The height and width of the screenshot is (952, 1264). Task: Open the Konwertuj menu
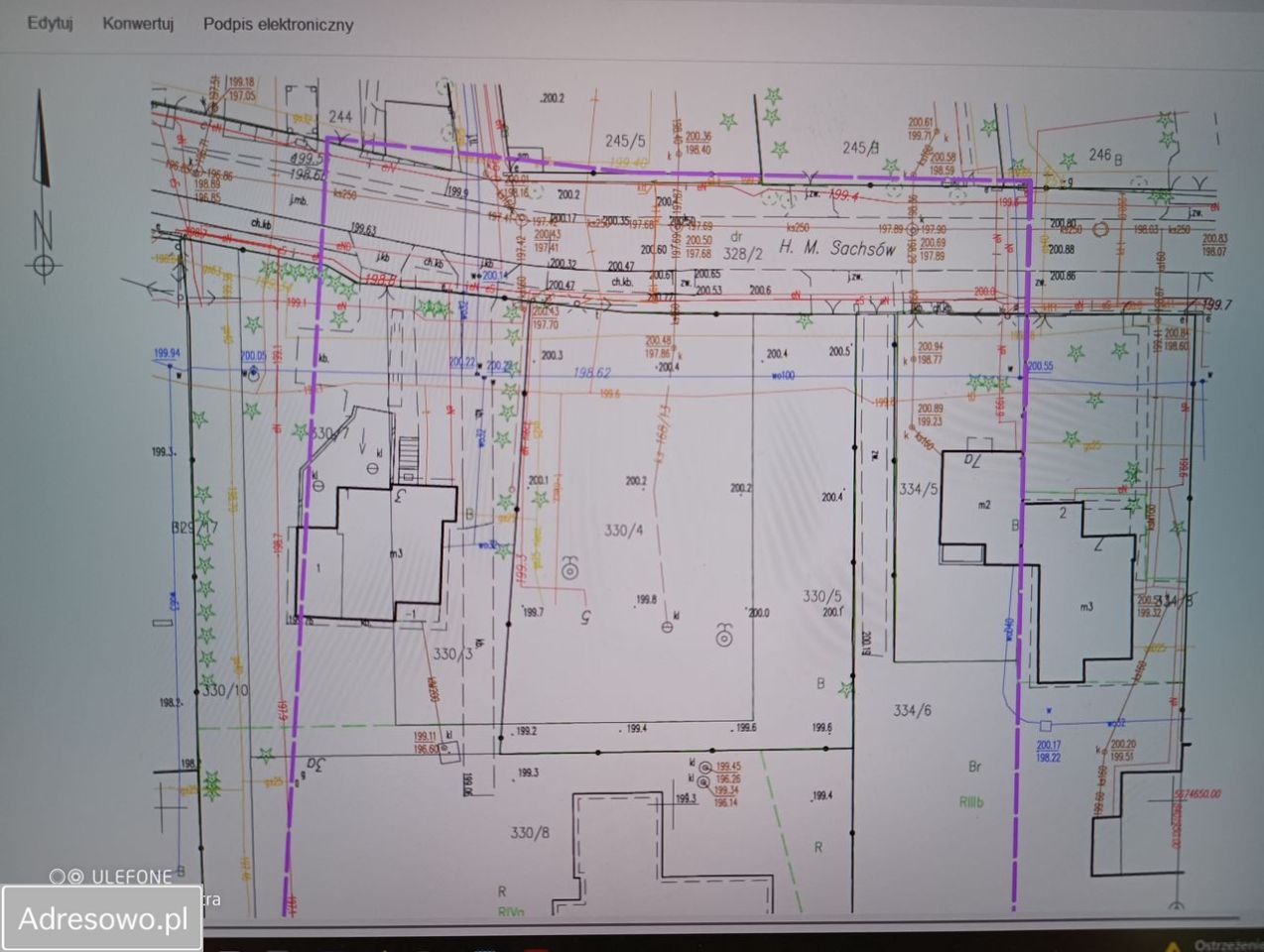138,23
